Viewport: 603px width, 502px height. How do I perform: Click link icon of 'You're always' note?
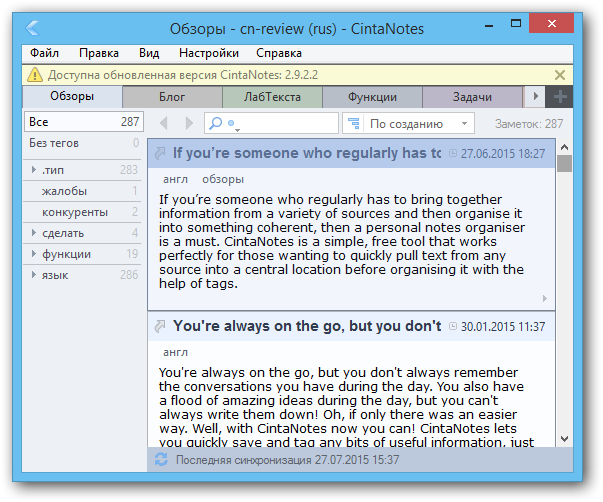pos(160,326)
